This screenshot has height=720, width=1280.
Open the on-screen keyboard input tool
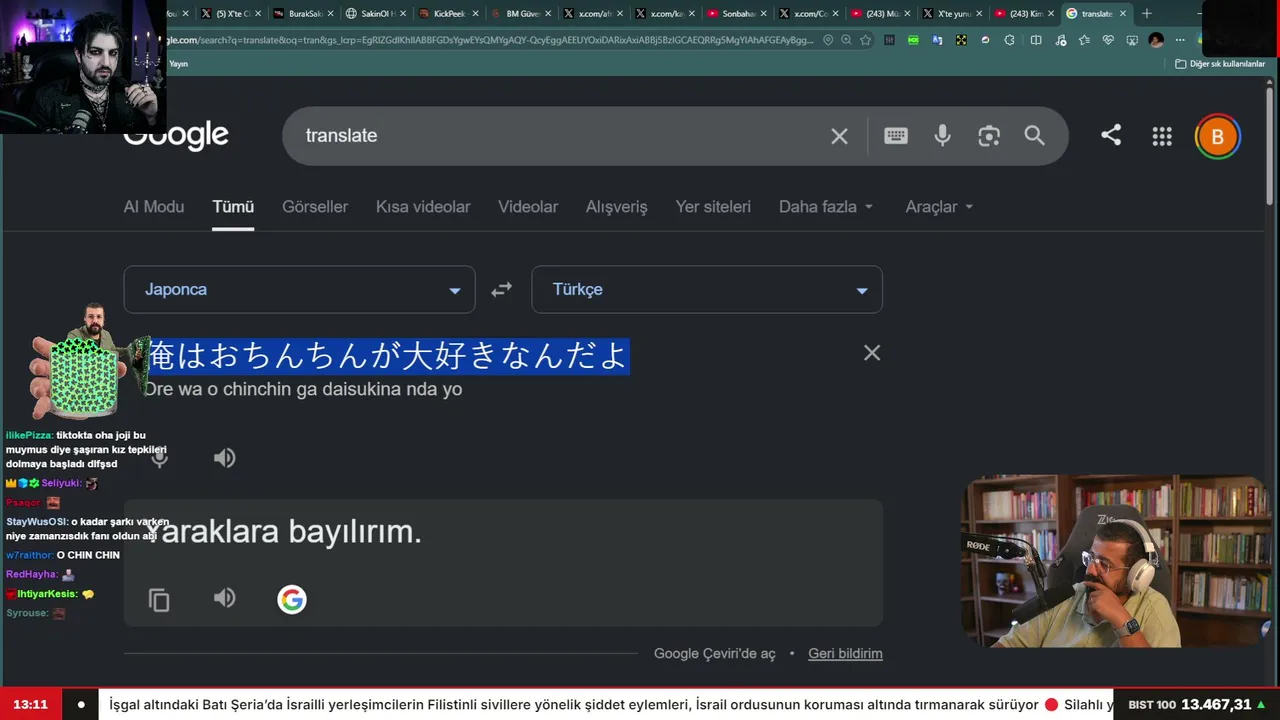coord(896,136)
